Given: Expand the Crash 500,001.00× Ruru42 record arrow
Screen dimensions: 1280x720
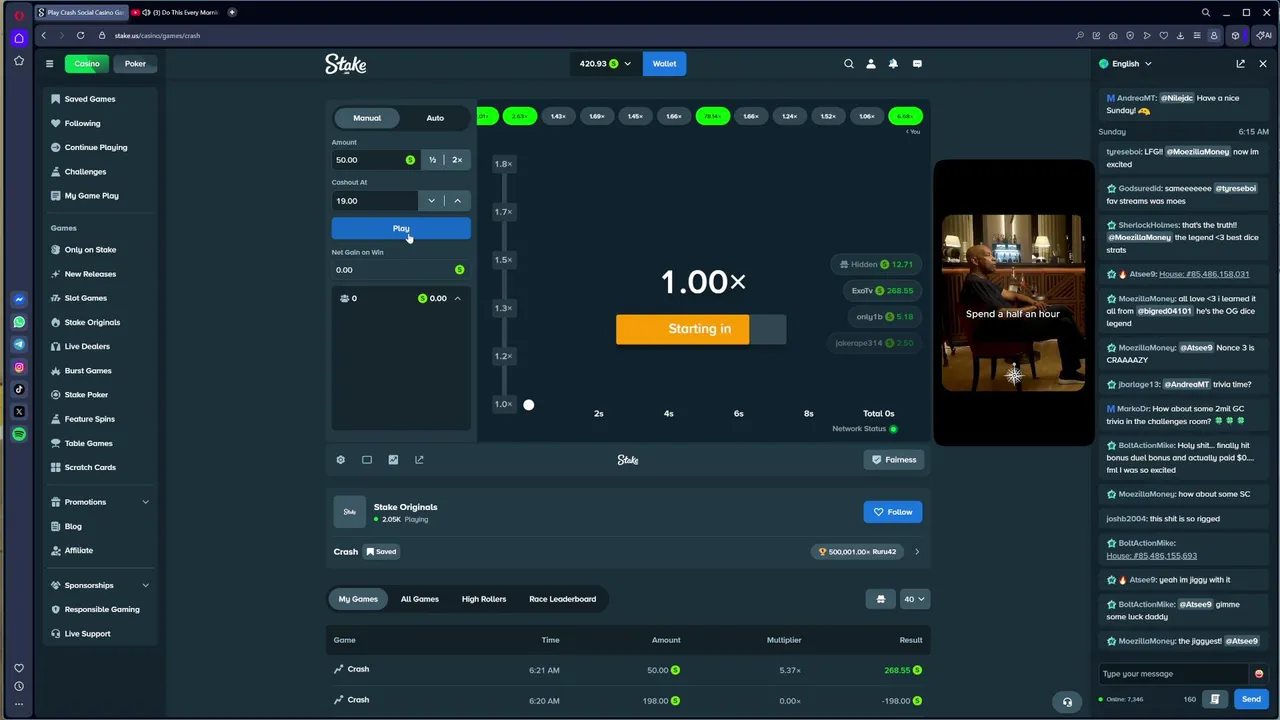Looking at the screenshot, I should click(917, 552).
